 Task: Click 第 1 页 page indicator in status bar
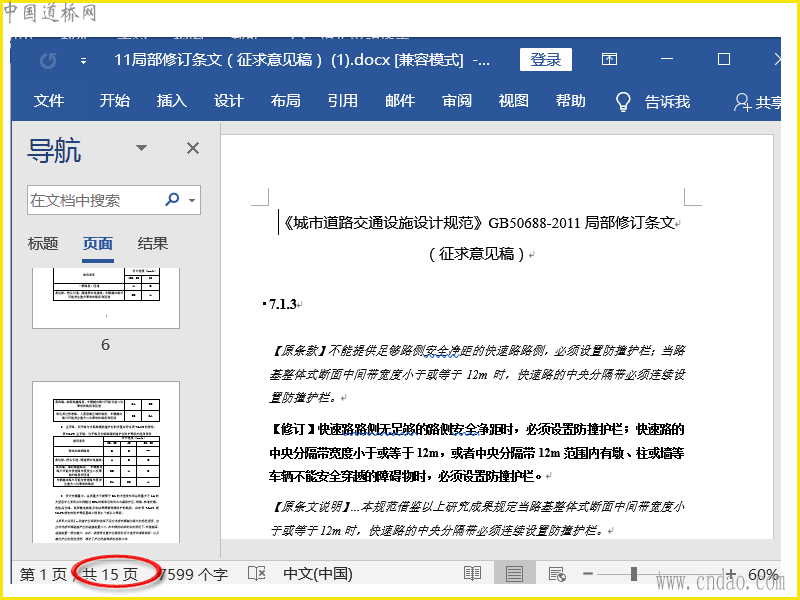[43, 574]
